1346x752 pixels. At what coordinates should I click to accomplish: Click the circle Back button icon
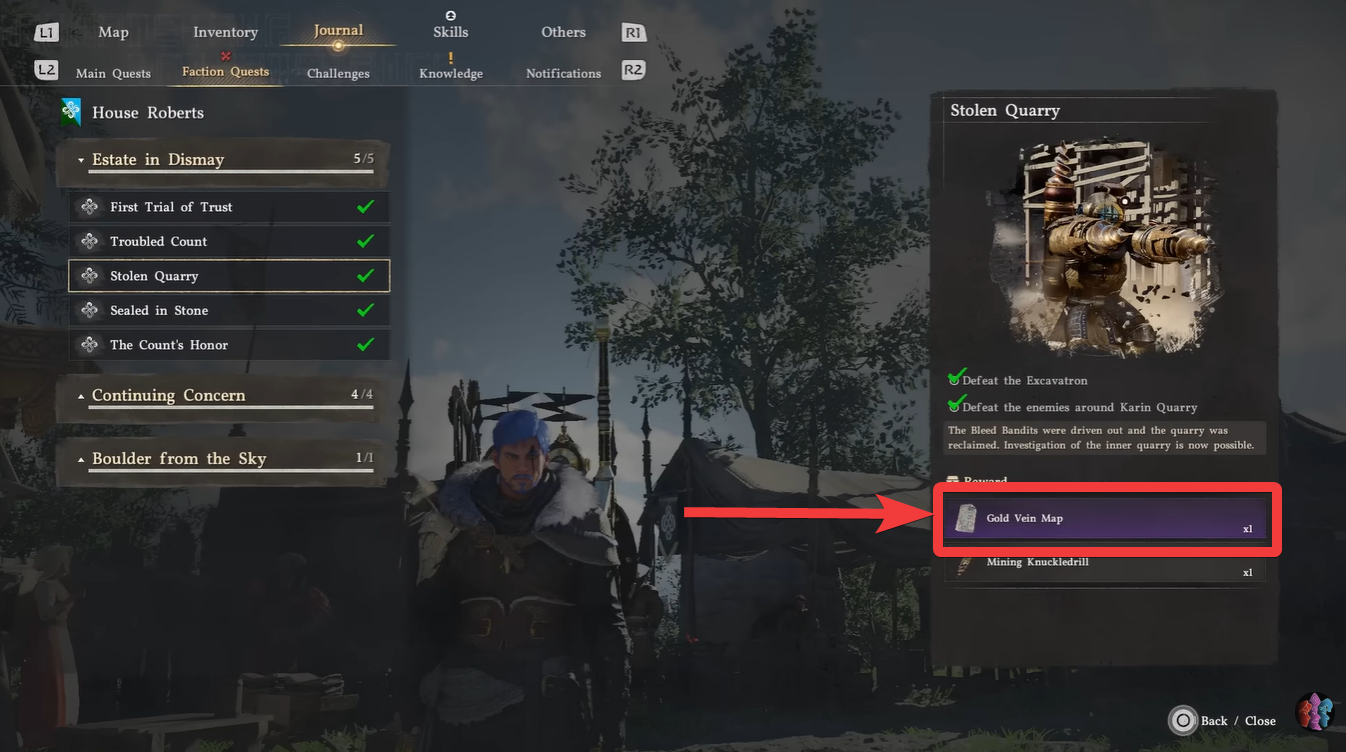[1183, 720]
